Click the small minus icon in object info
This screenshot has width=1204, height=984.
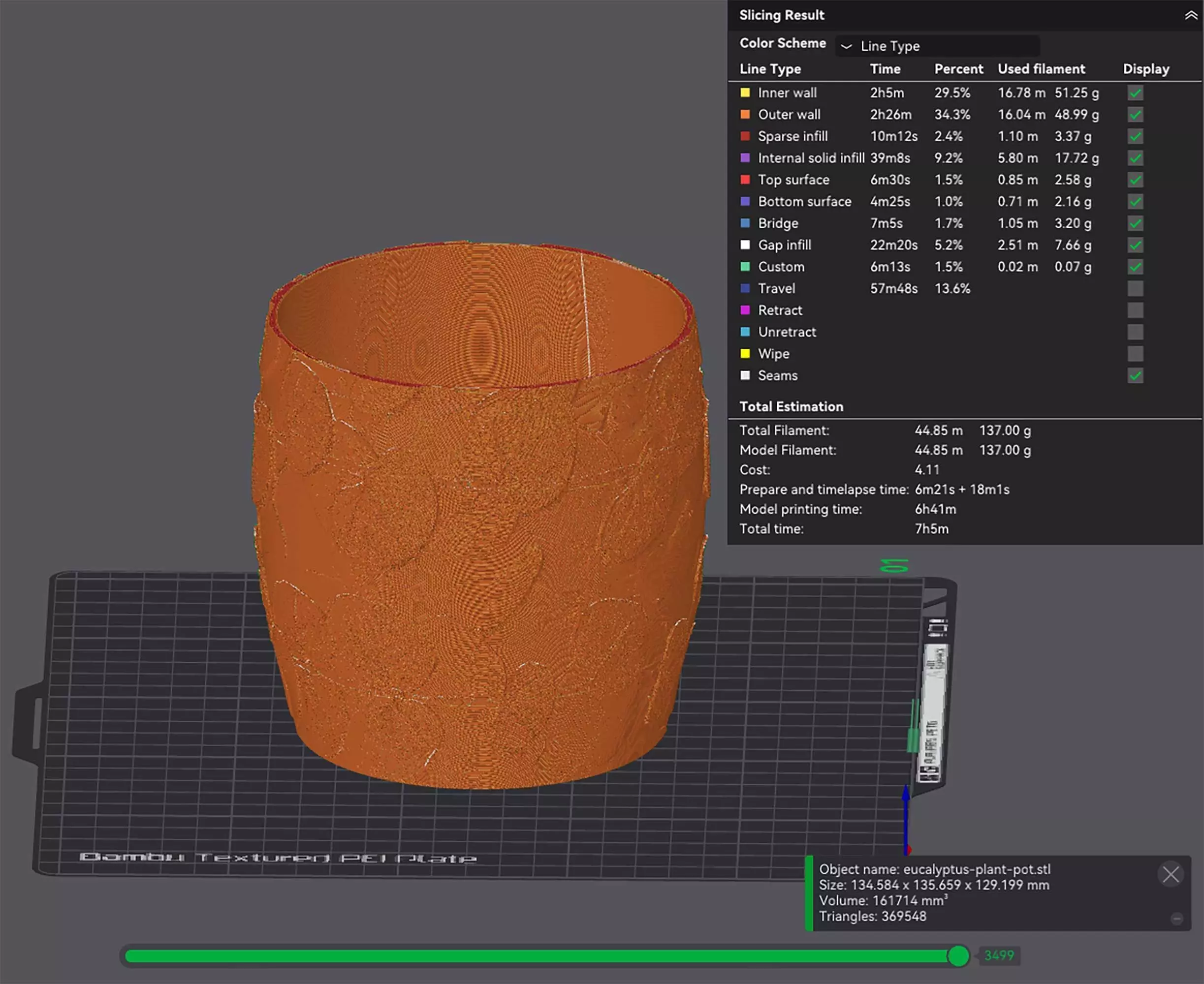point(1177,919)
